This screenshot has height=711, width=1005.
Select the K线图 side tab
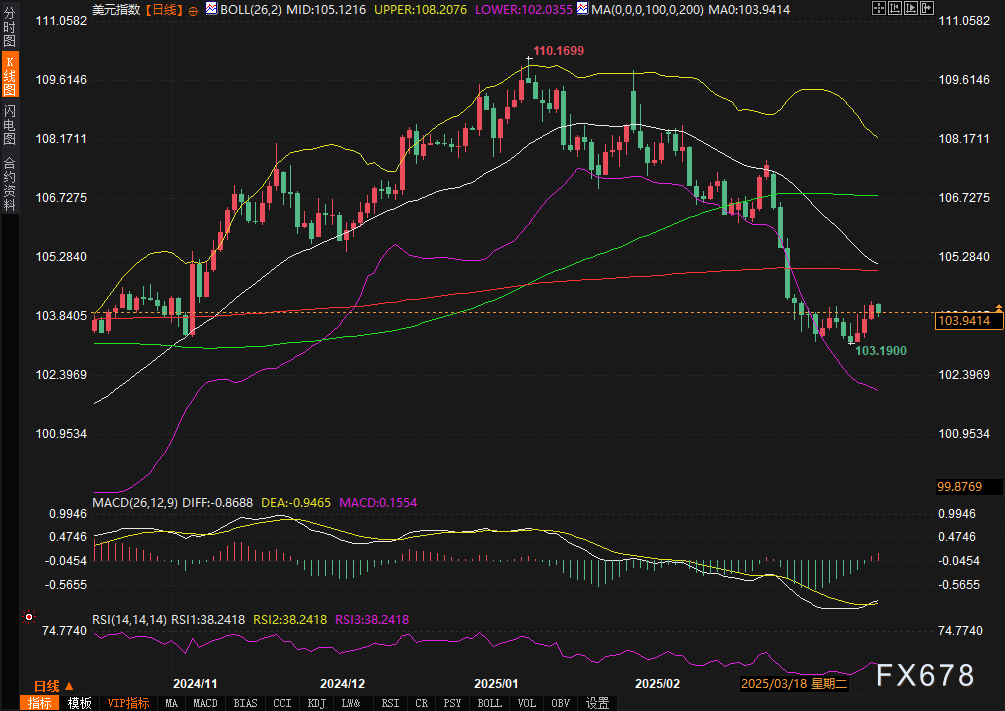pos(9,76)
